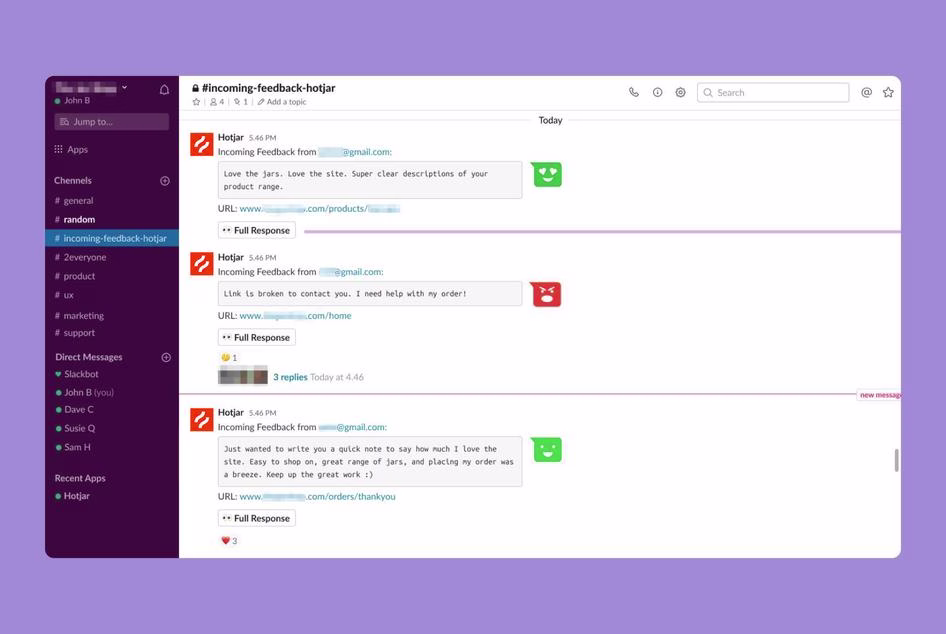Start a call using the phone icon
Image resolution: width=946 pixels, height=634 pixels.
coord(633,91)
